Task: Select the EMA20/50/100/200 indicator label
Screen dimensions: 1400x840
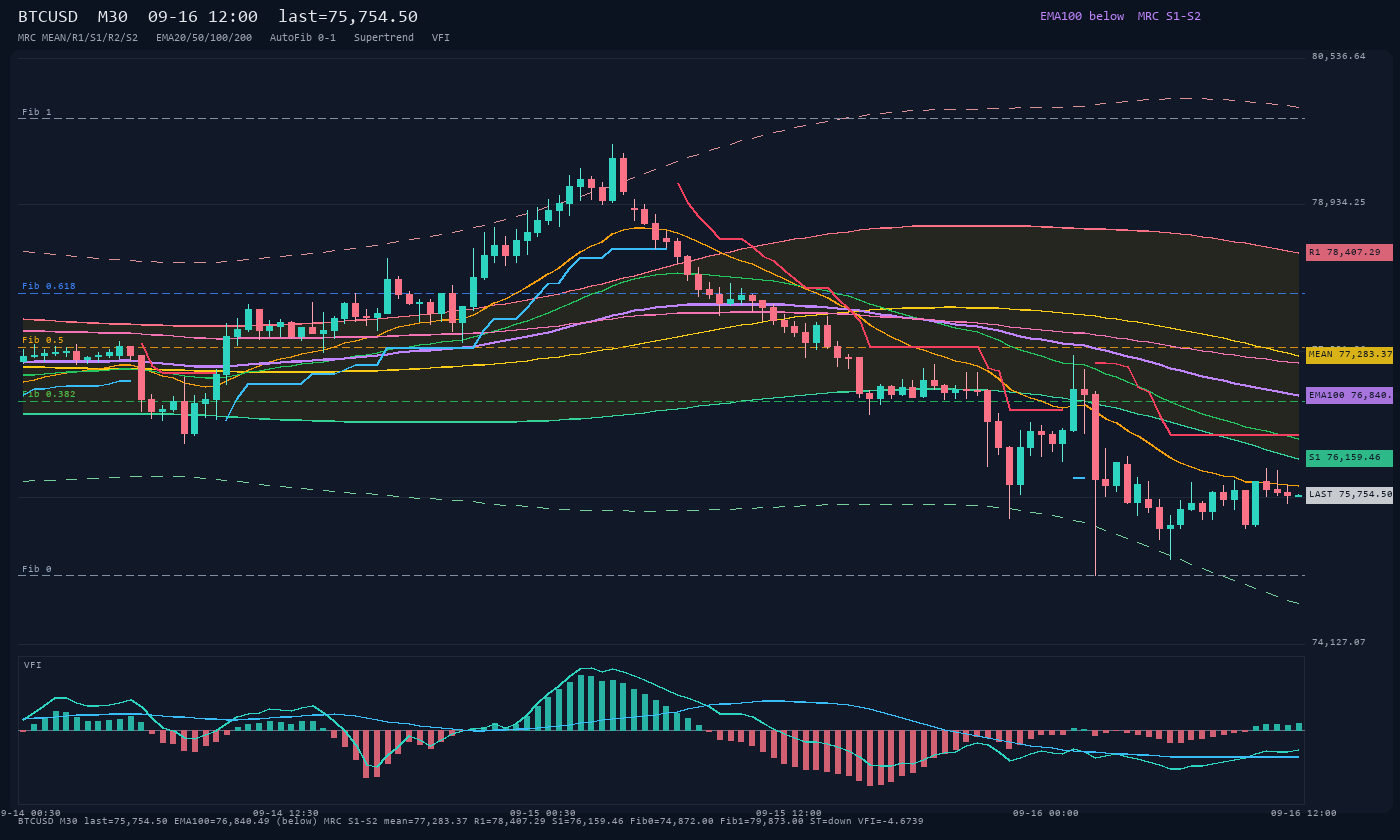Action: (x=204, y=37)
